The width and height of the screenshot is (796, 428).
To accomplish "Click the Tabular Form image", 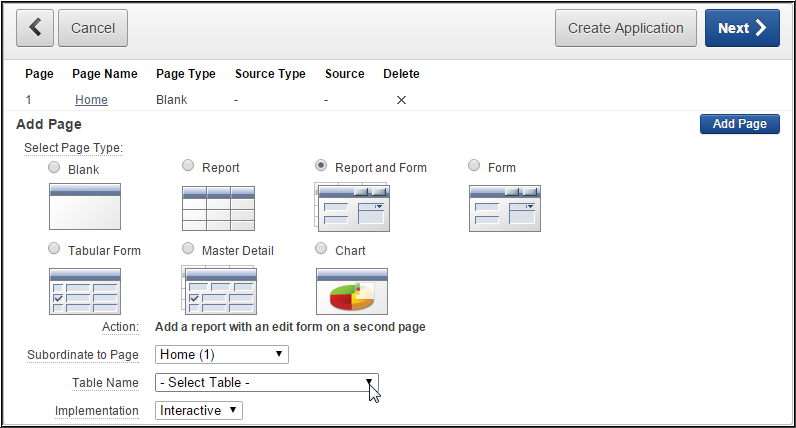I will [85, 291].
